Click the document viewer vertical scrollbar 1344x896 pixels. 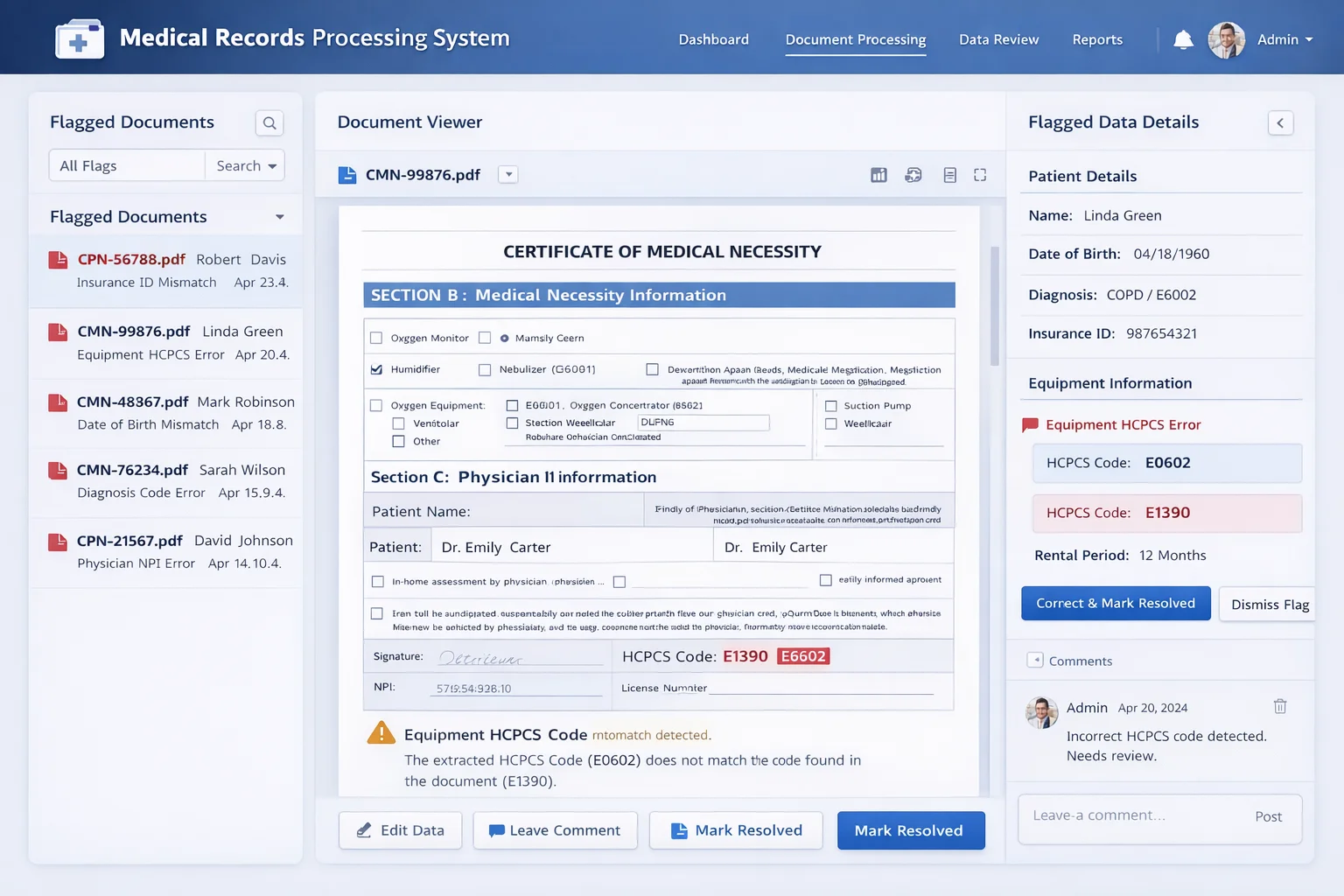pos(994,306)
